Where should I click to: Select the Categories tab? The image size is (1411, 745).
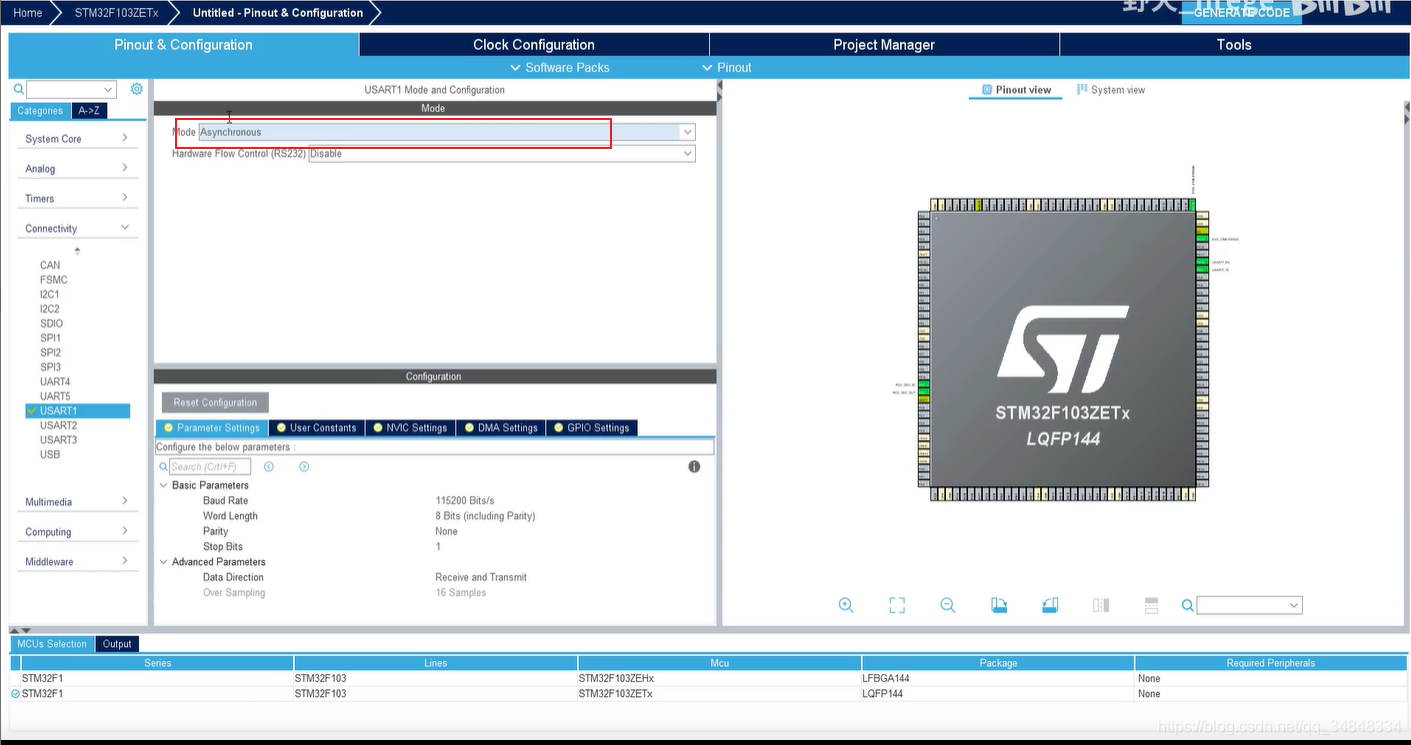40,111
